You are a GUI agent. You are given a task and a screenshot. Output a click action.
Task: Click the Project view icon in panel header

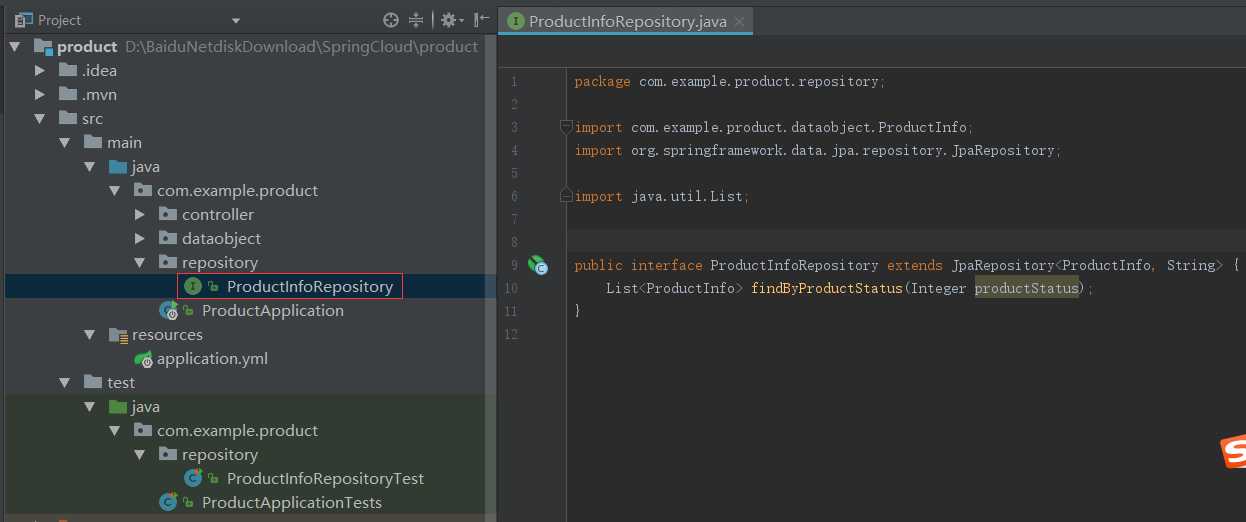tap(23, 20)
